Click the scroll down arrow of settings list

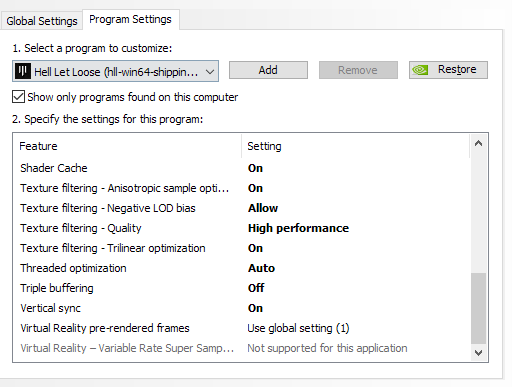479,353
